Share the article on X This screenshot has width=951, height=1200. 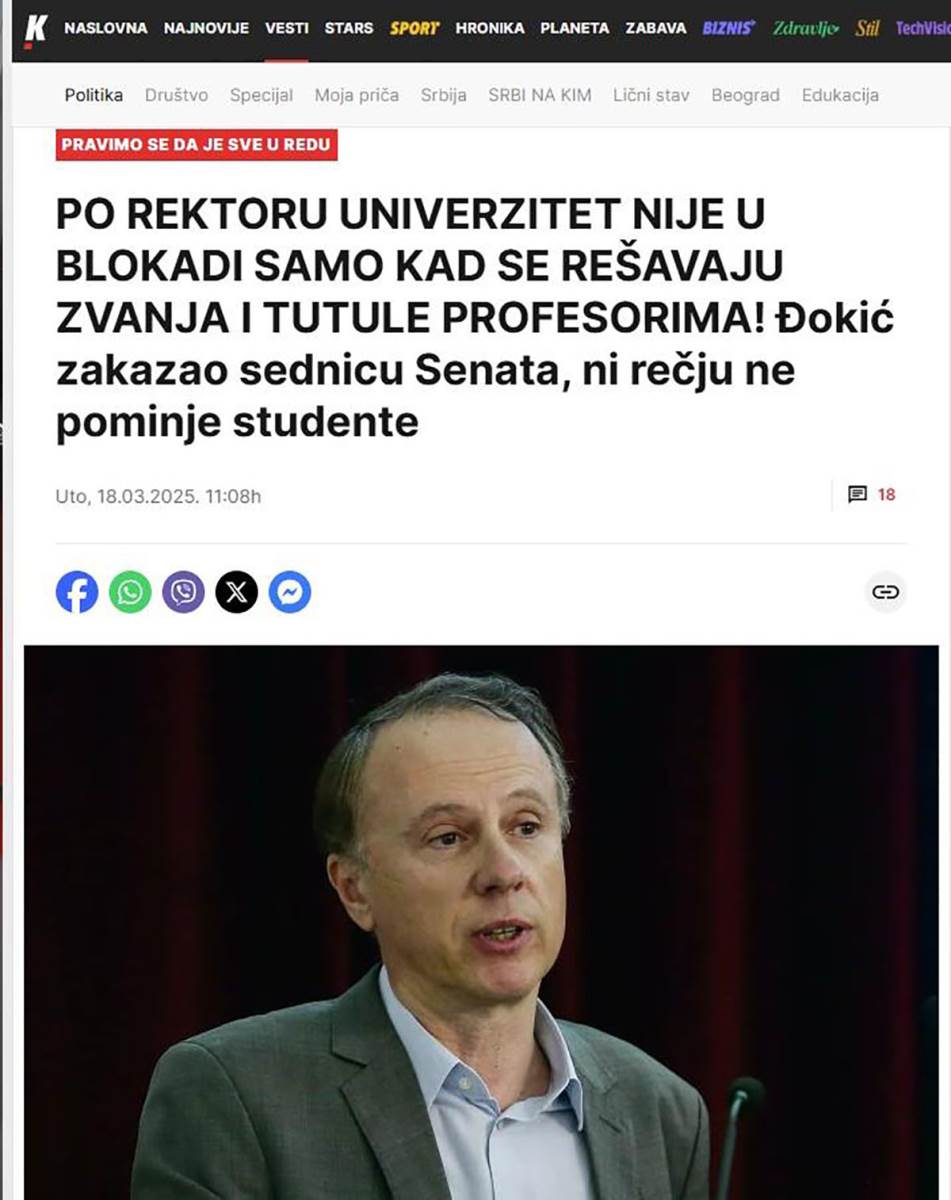[234, 594]
